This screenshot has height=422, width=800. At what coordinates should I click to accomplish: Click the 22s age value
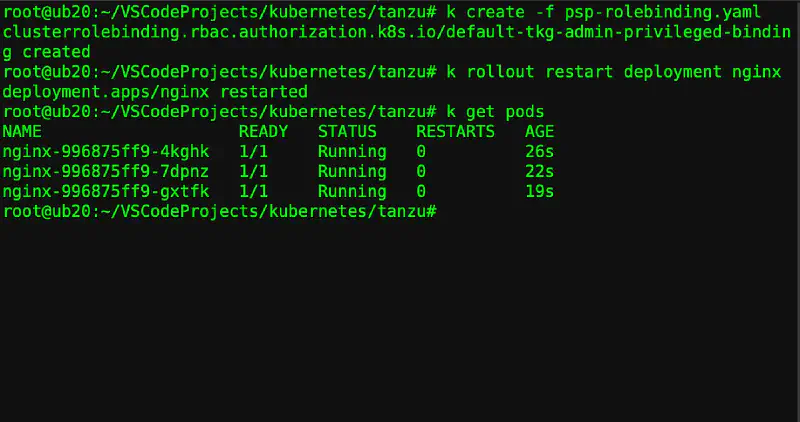(539, 171)
